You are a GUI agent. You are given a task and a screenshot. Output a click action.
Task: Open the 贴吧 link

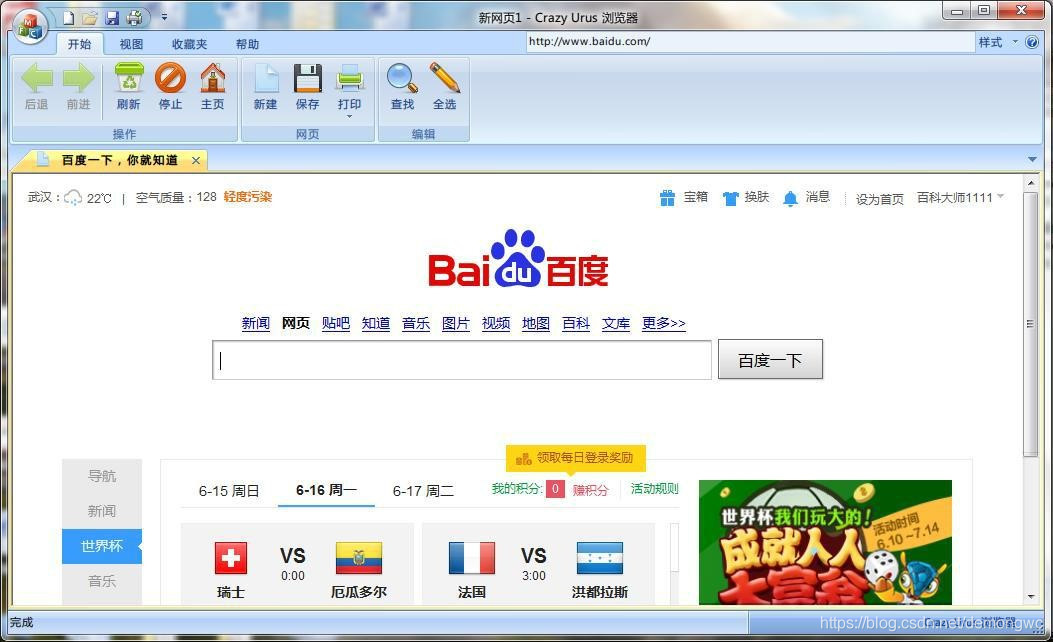click(x=336, y=323)
